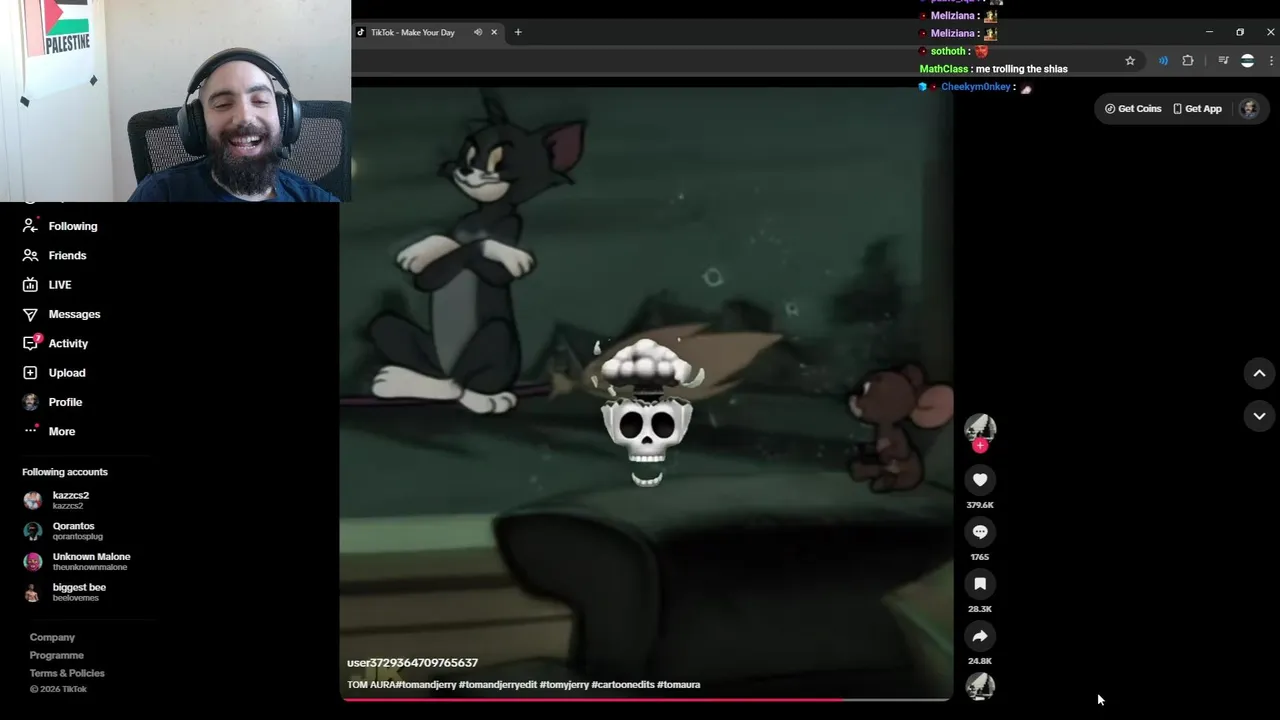This screenshot has width=1280, height=720.
Task: Click username user3729364709765637
Action: pos(412,663)
